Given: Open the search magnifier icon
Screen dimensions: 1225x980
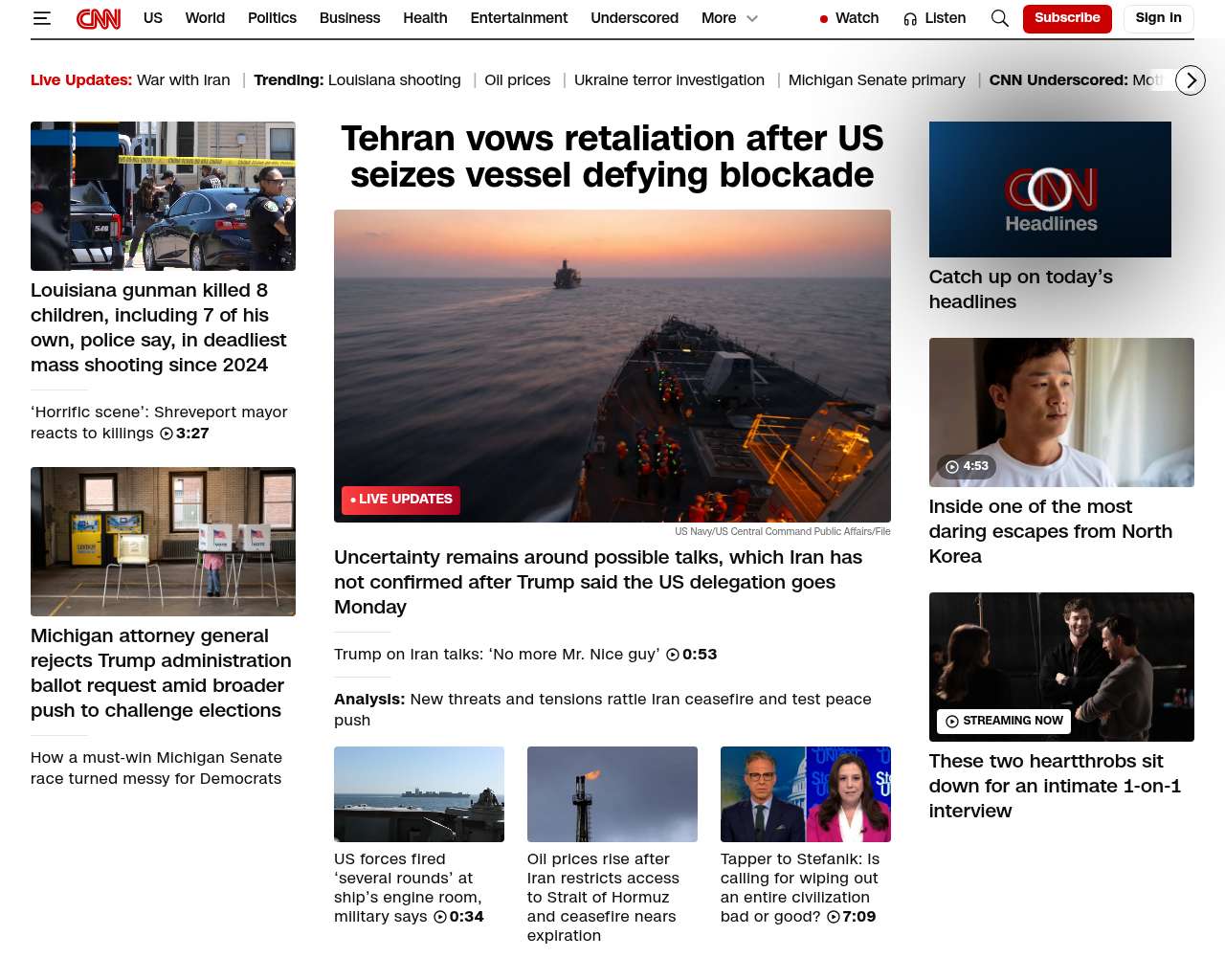Looking at the screenshot, I should click(999, 18).
